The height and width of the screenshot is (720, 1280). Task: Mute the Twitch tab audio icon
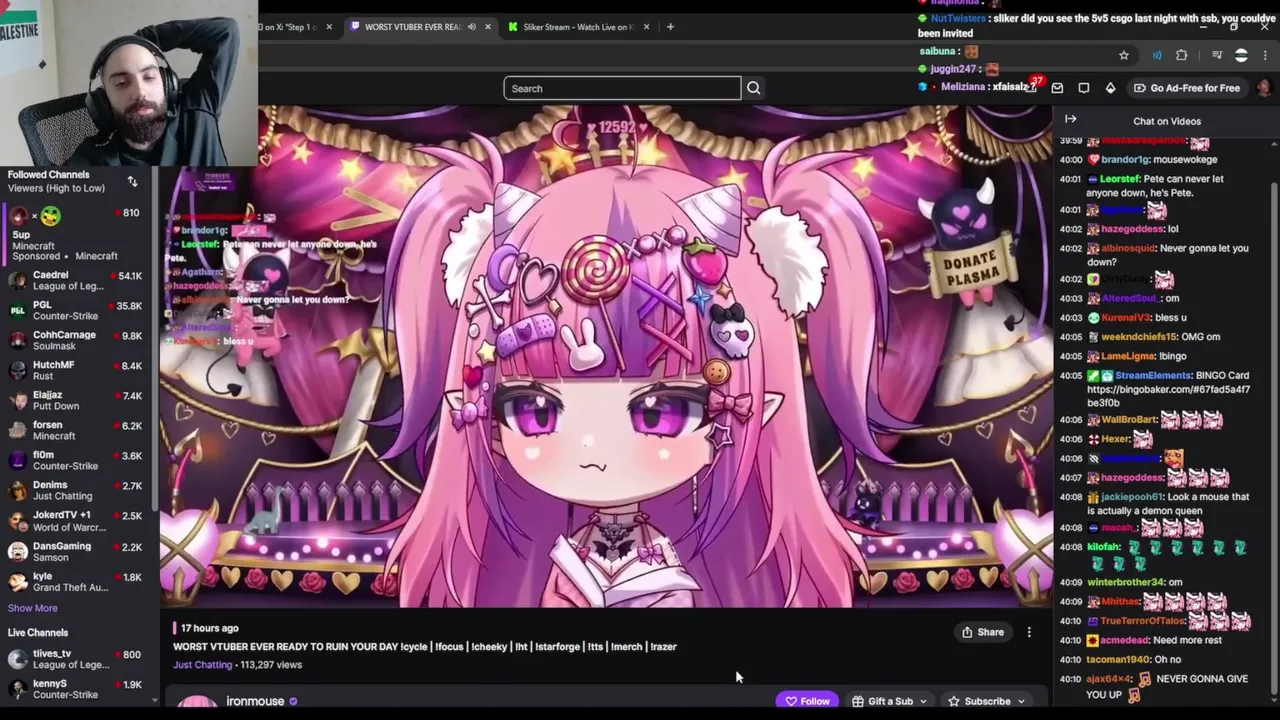472,27
